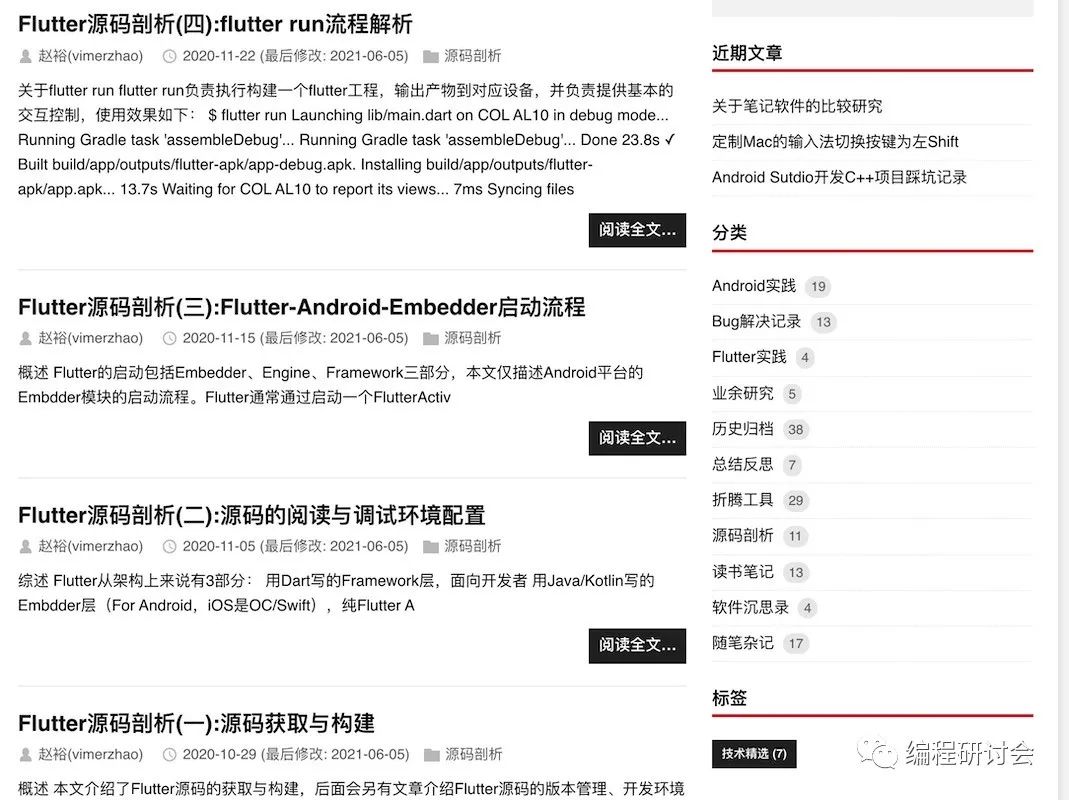1069x800 pixels.
Task: Open 源码剖析 category on Embedder启动流程 post
Action: pos(472,338)
